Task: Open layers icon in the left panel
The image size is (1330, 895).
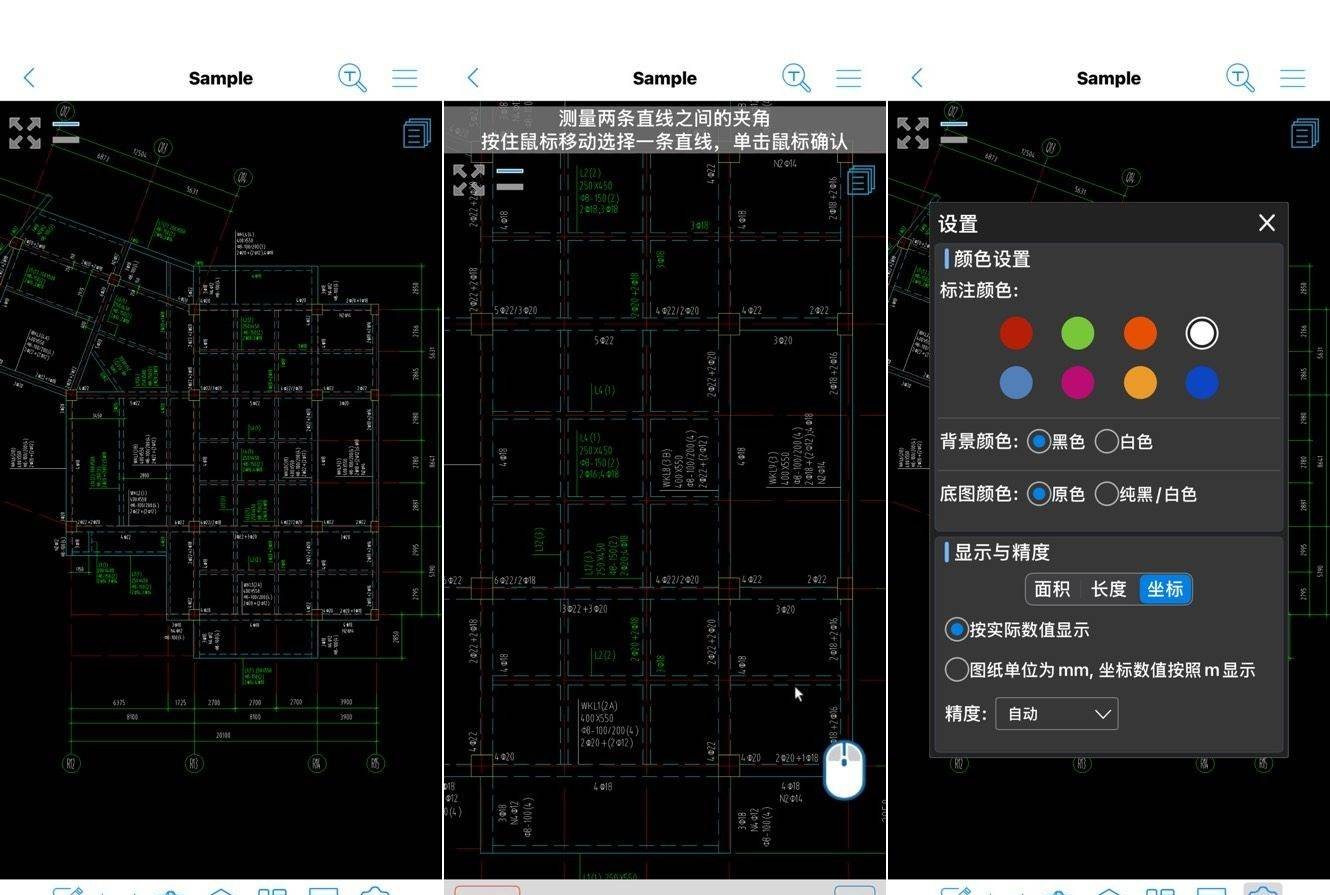Action: tap(417, 133)
